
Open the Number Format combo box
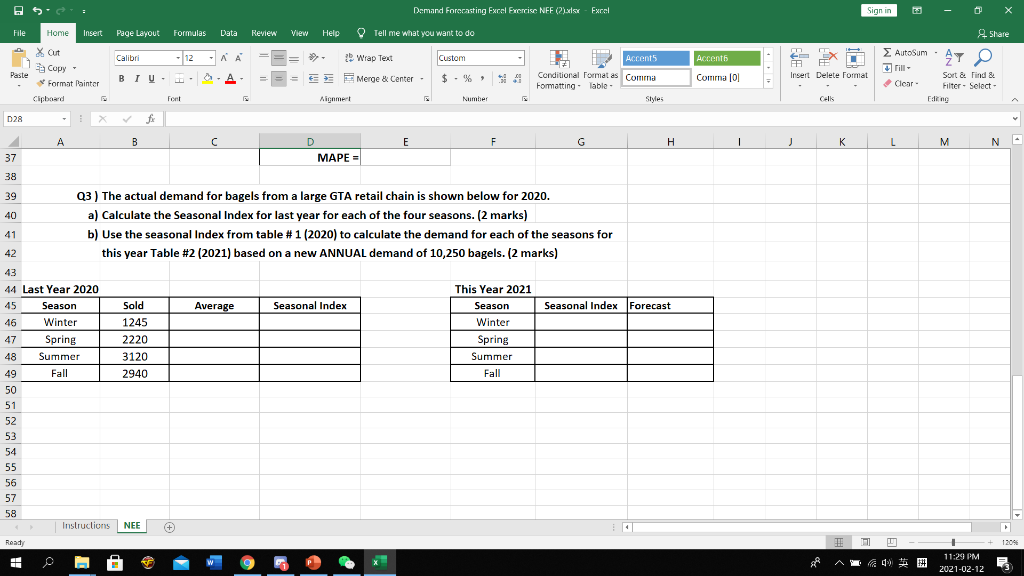coord(480,58)
